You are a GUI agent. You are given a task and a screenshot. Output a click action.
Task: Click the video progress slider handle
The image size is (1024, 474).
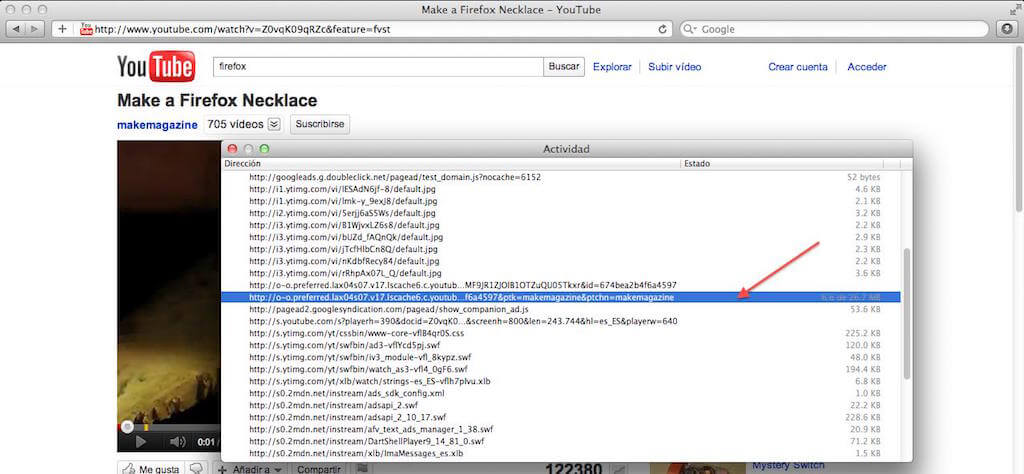(x=127, y=427)
